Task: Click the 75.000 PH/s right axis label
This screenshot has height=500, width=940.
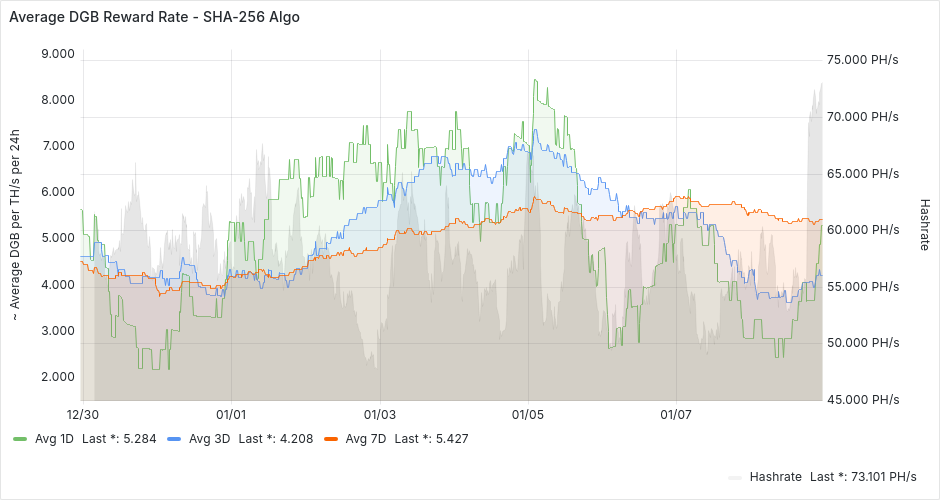Action: pyautogui.click(x=864, y=60)
